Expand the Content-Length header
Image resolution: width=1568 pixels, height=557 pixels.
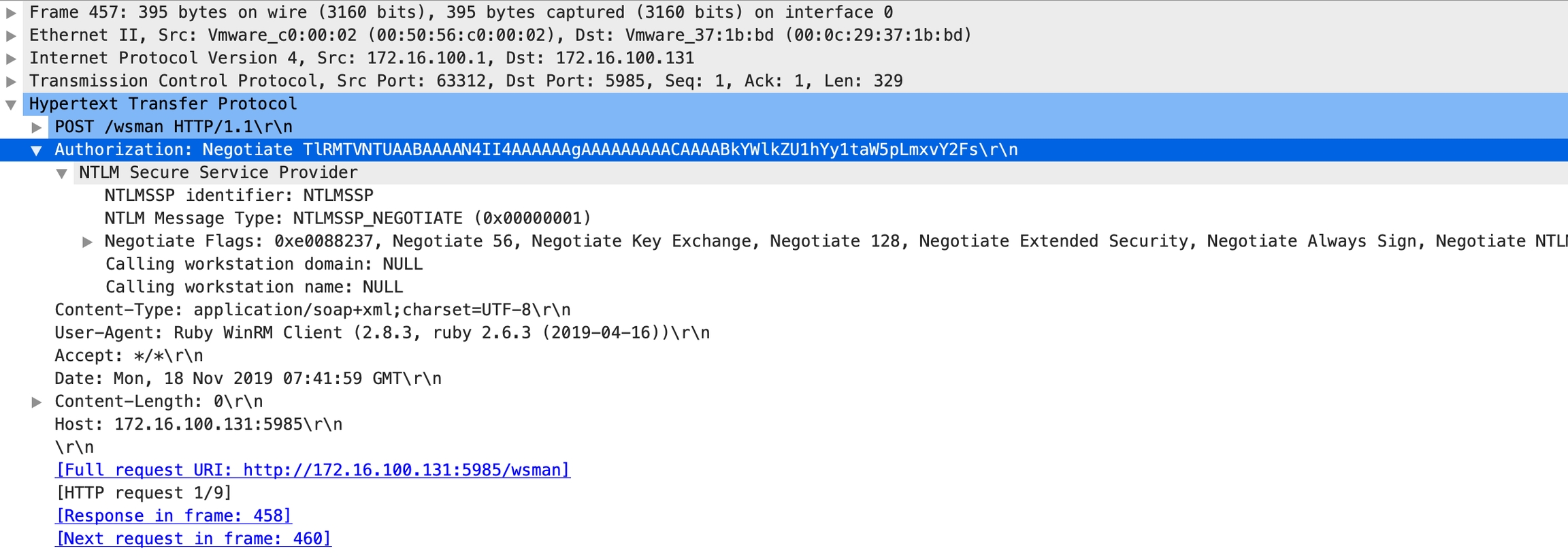point(37,402)
